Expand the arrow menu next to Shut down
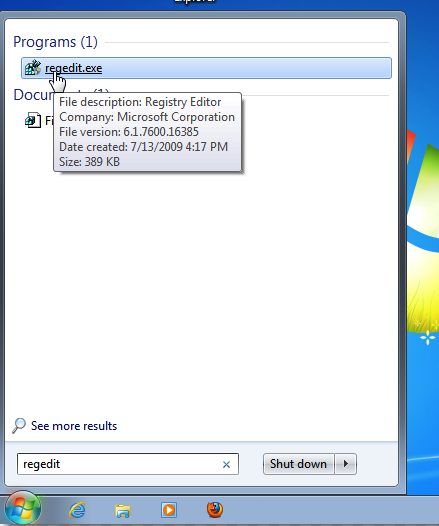 [x=346, y=464]
